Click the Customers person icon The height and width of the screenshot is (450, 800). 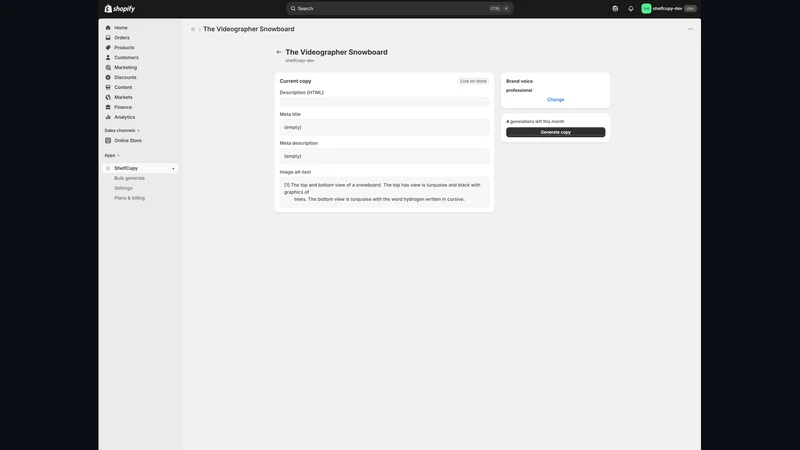coord(108,58)
